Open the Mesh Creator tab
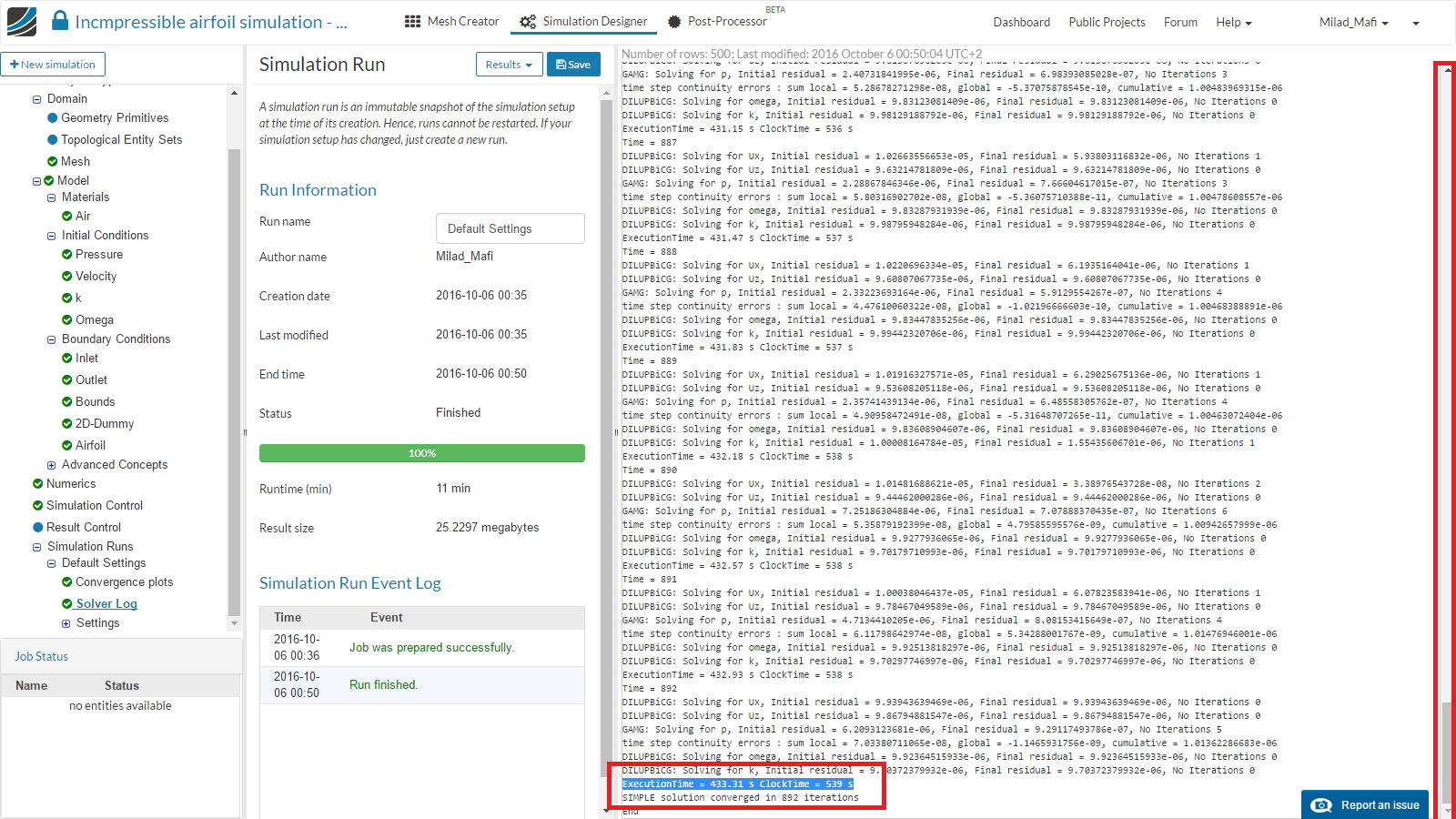The width and height of the screenshot is (1456, 819). pyautogui.click(x=451, y=21)
